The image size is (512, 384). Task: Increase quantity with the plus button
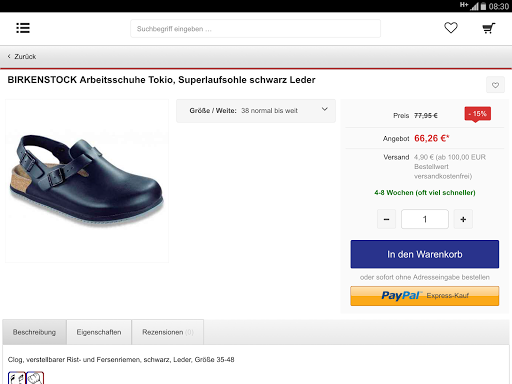tap(463, 219)
